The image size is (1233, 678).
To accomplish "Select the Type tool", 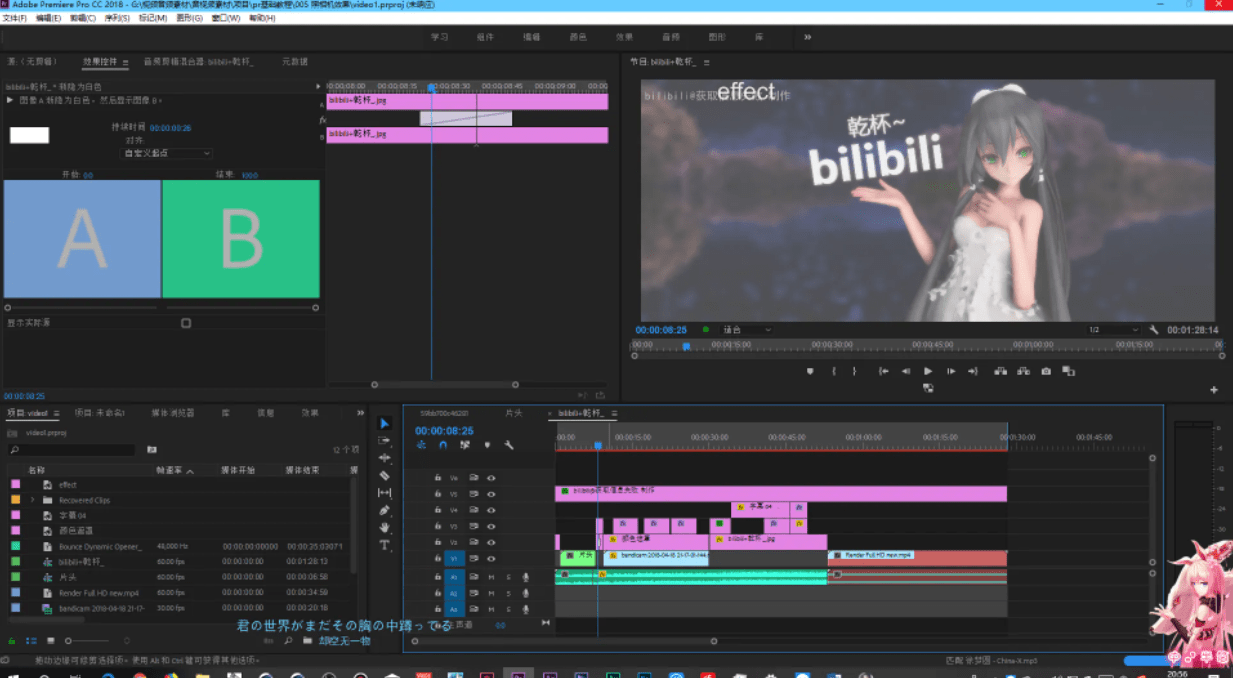I will pos(385,545).
